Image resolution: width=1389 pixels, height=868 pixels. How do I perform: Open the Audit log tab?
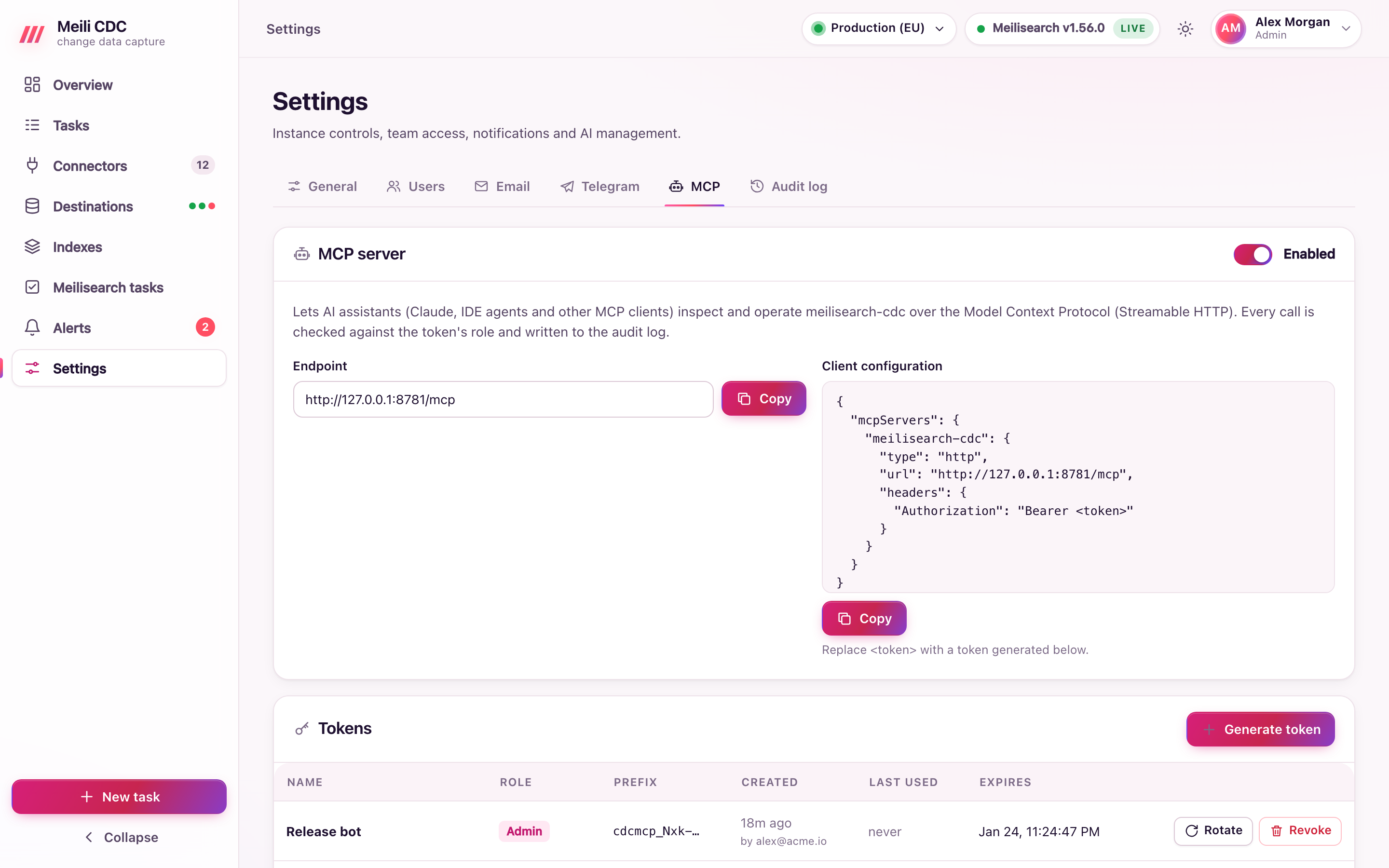tap(789, 187)
